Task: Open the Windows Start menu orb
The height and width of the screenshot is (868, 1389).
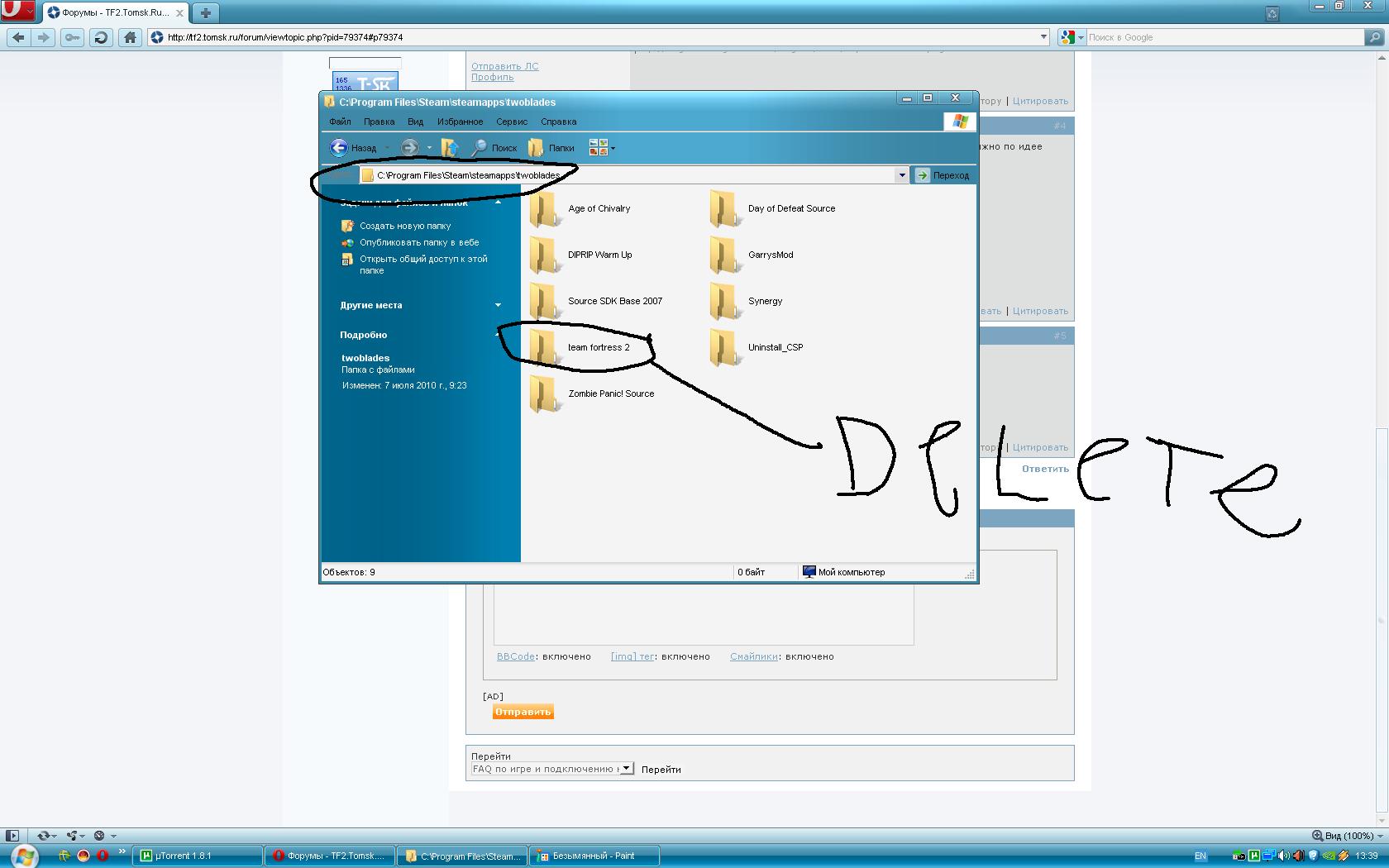Action: (24, 856)
